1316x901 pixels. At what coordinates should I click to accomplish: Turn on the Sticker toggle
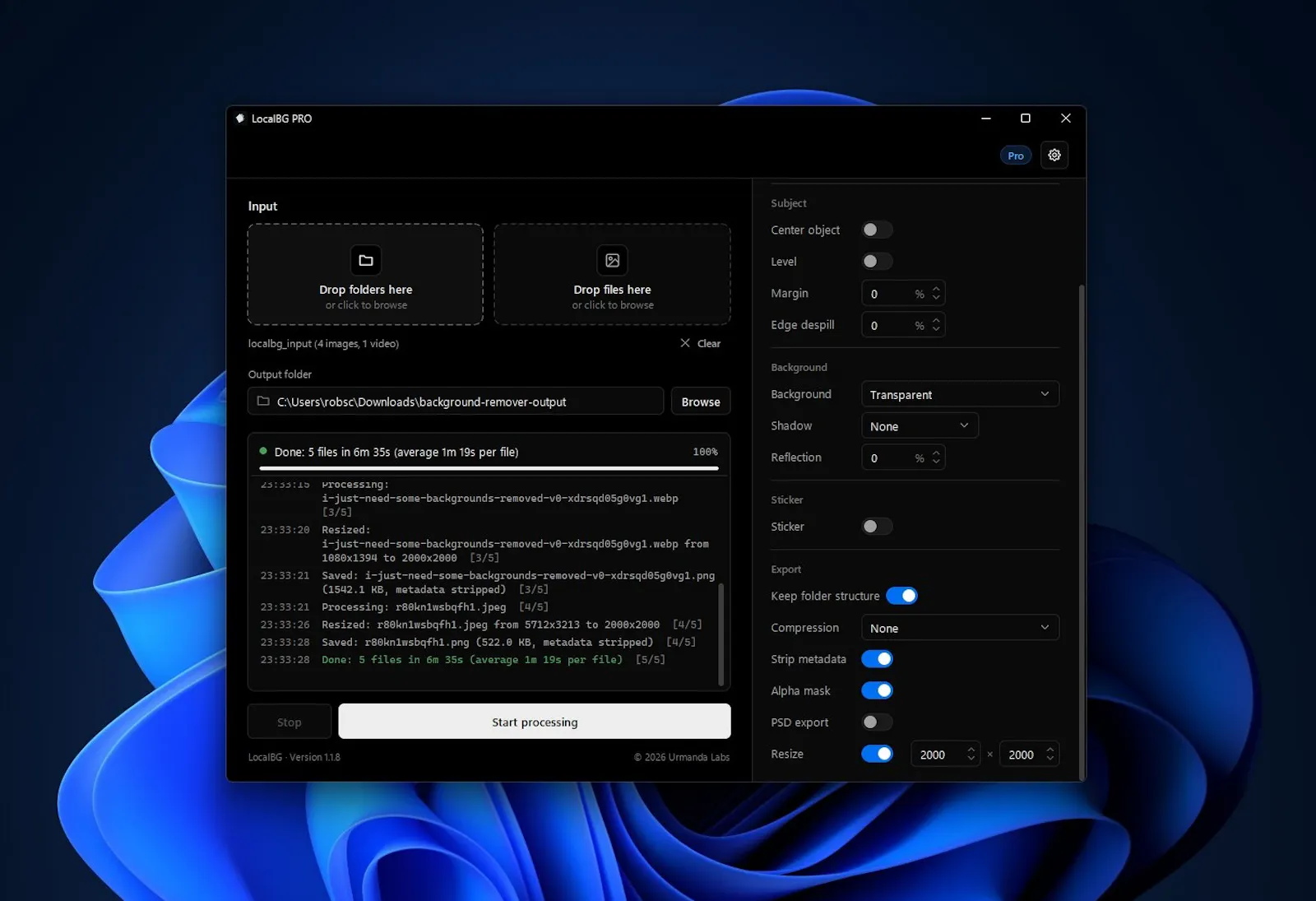coord(877,526)
